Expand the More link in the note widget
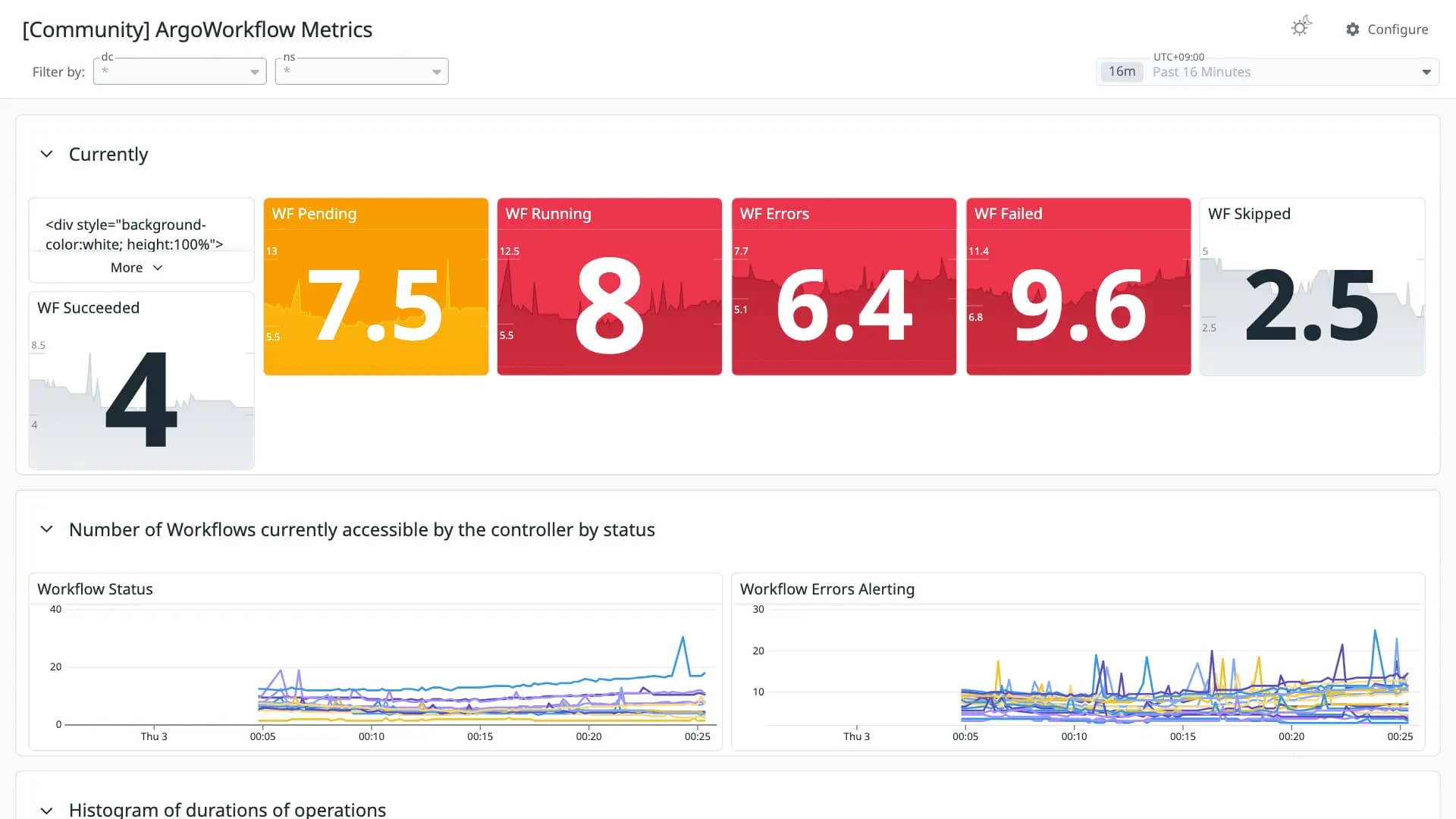Image resolution: width=1456 pixels, height=819 pixels. (136, 268)
